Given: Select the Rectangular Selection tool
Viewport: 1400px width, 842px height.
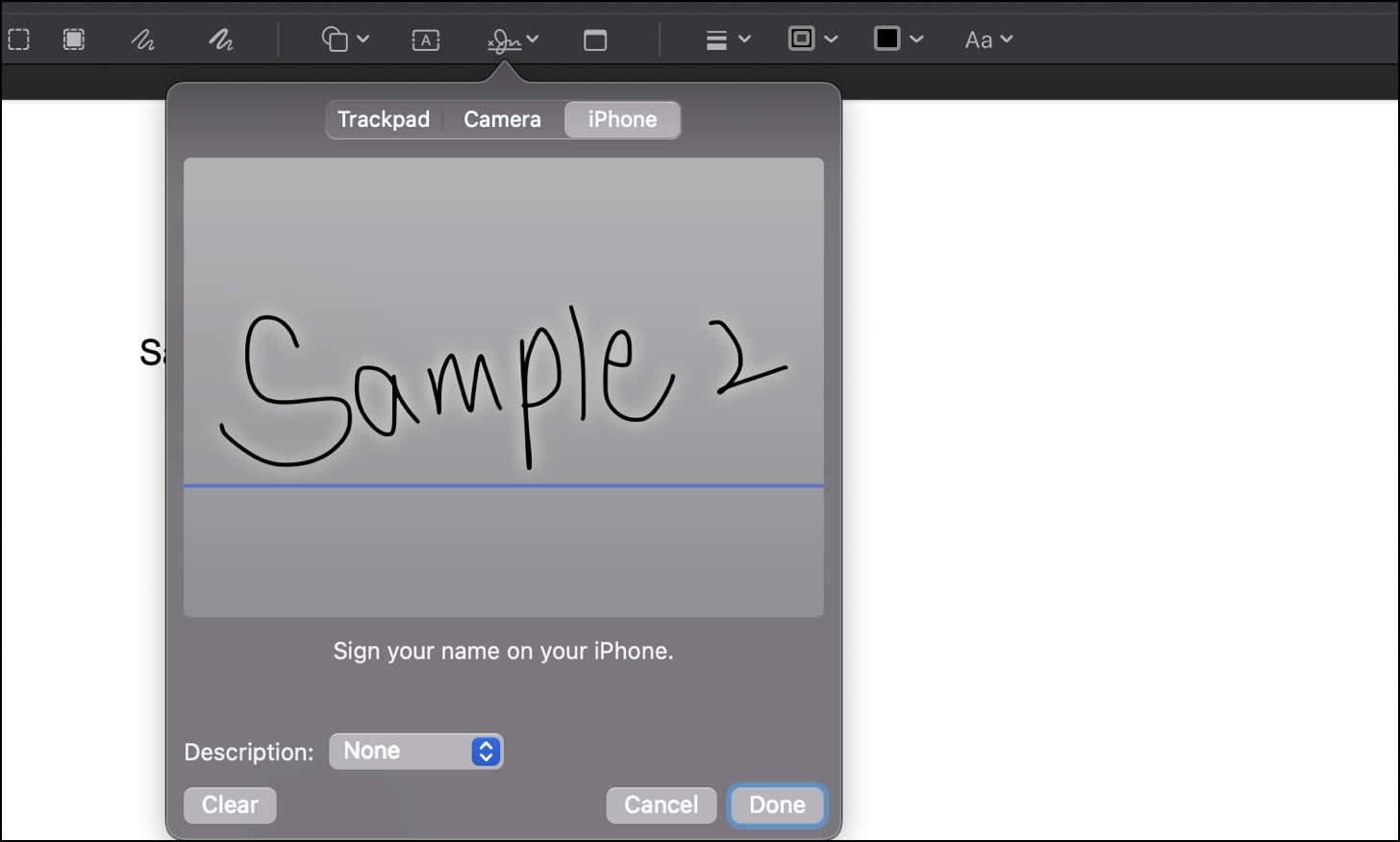Looking at the screenshot, I should coord(19,39).
